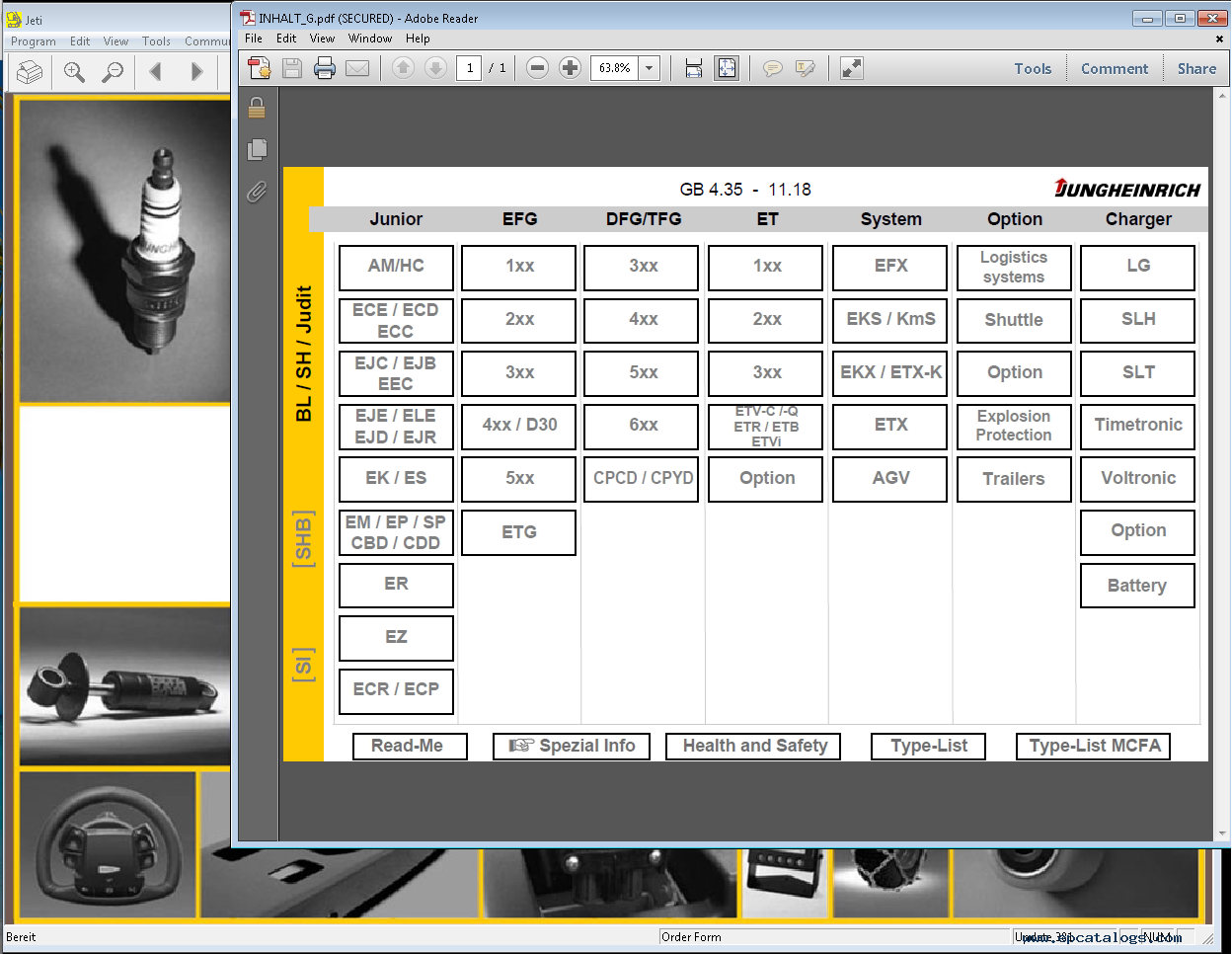Open the EK / ES category
The image size is (1232, 954).
(x=396, y=479)
